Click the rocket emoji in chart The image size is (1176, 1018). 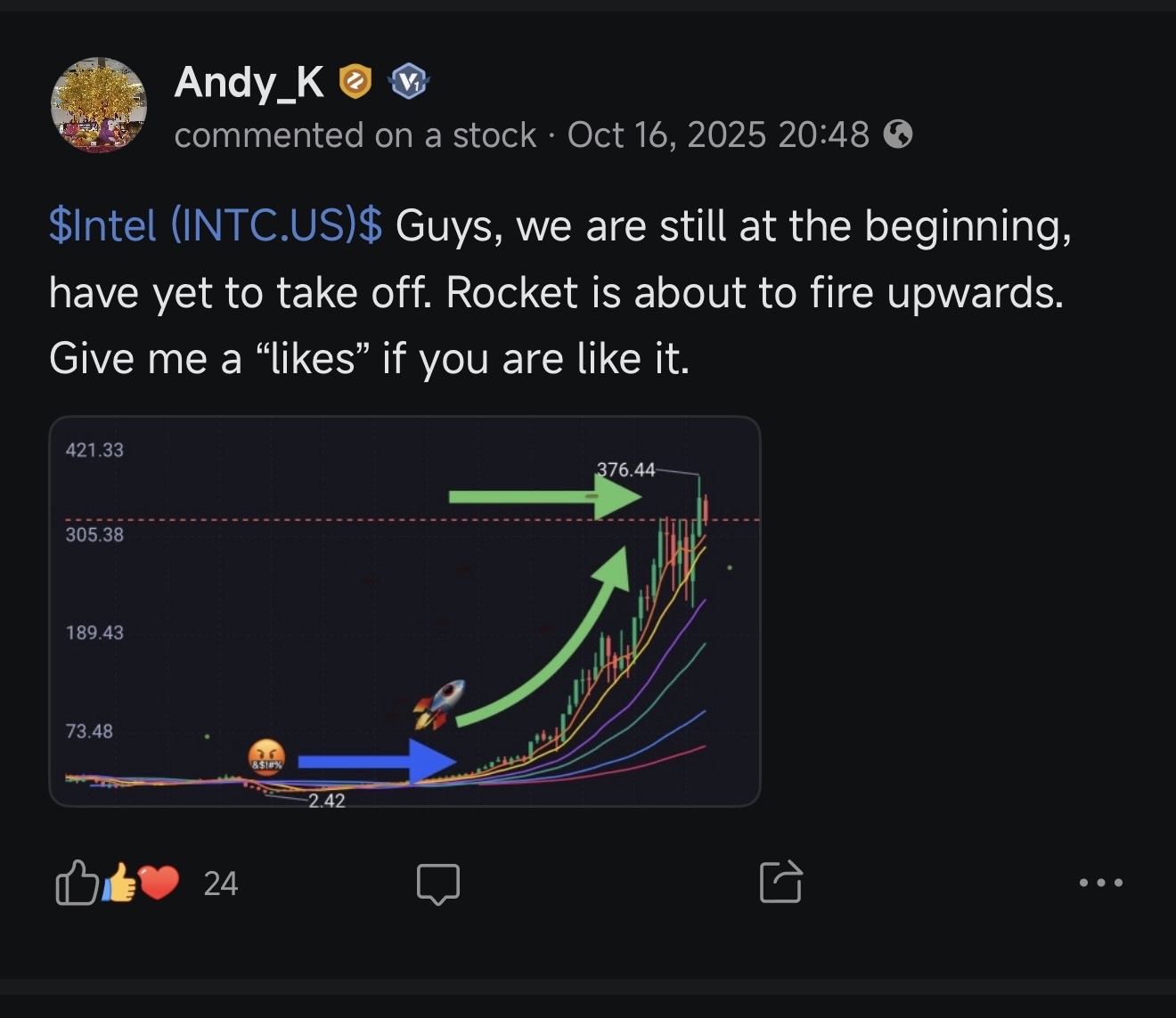click(438, 704)
